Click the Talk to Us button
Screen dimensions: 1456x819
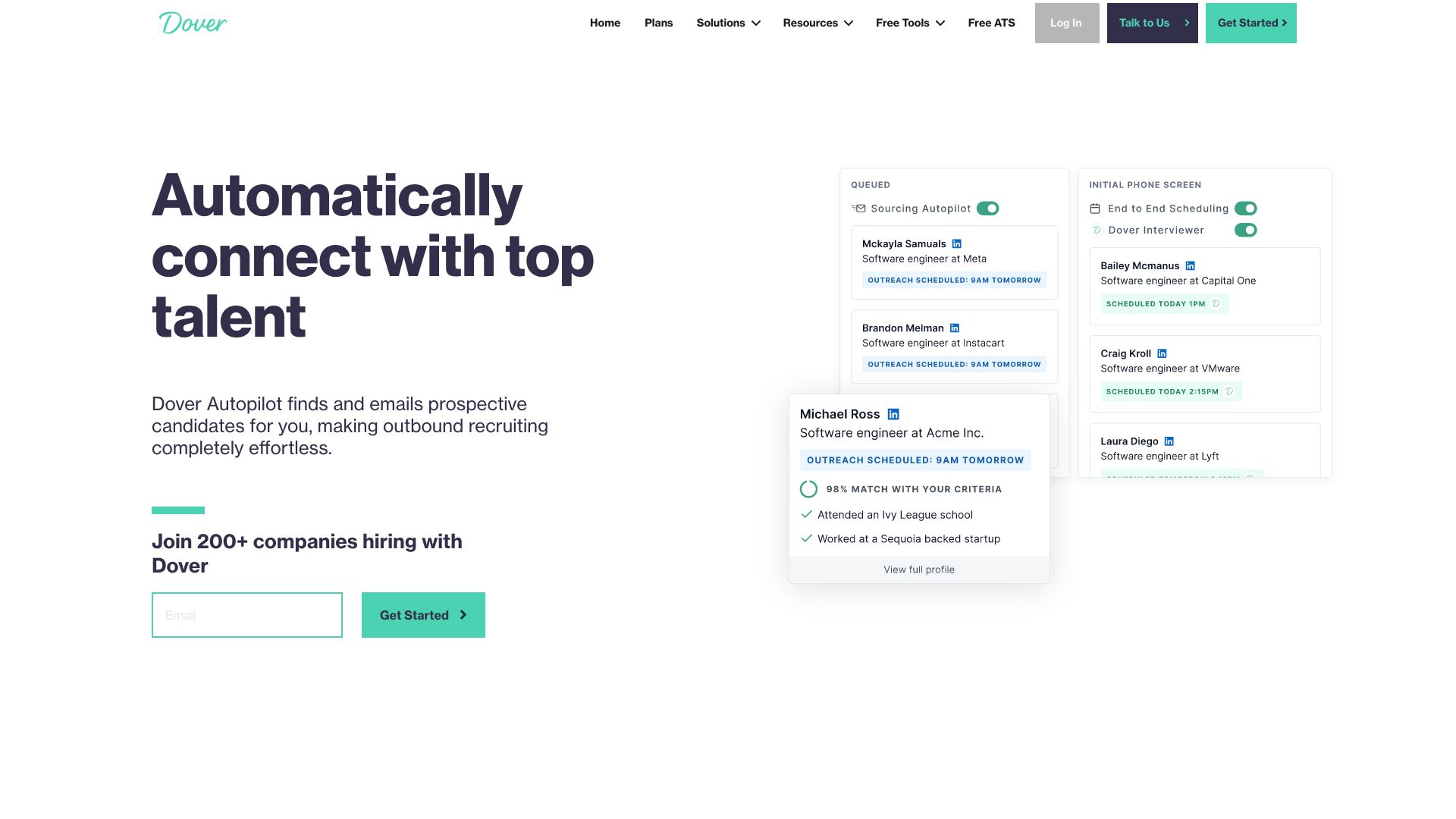[x=1152, y=22]
